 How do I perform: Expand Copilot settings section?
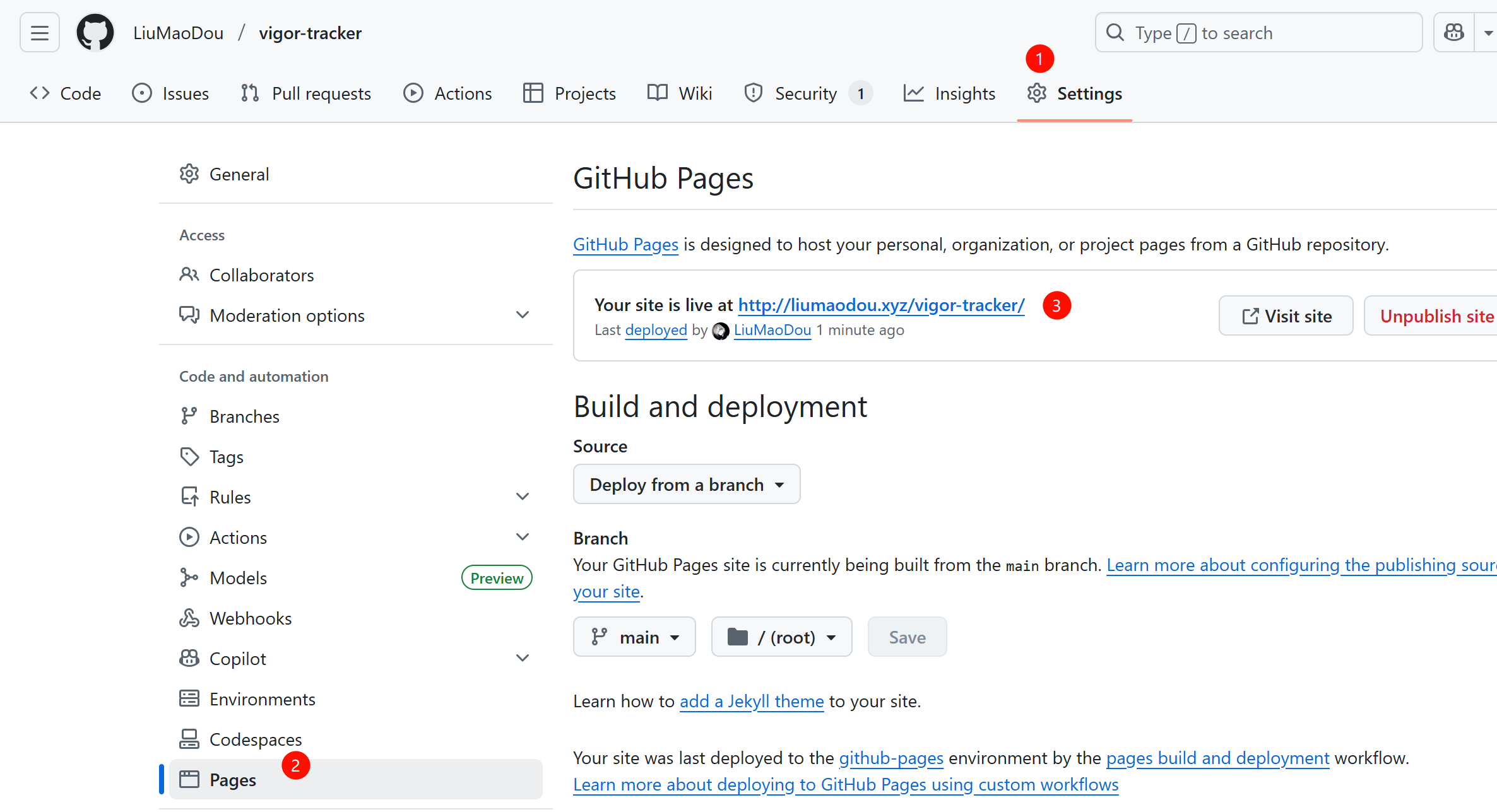[522, 658]
